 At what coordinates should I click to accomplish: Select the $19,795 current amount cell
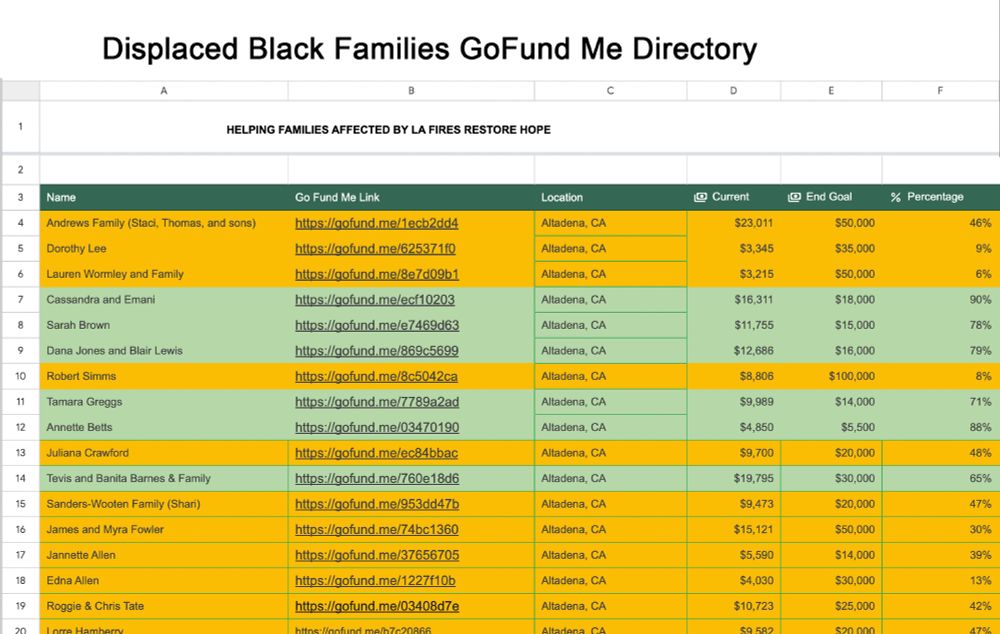[733, 478]
